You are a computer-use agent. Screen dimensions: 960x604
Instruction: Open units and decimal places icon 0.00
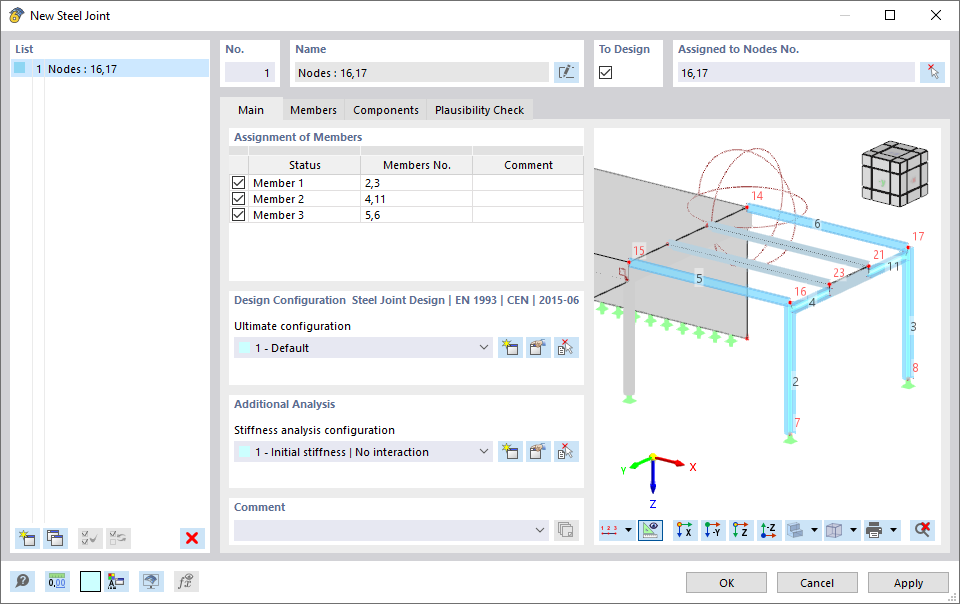57,581
